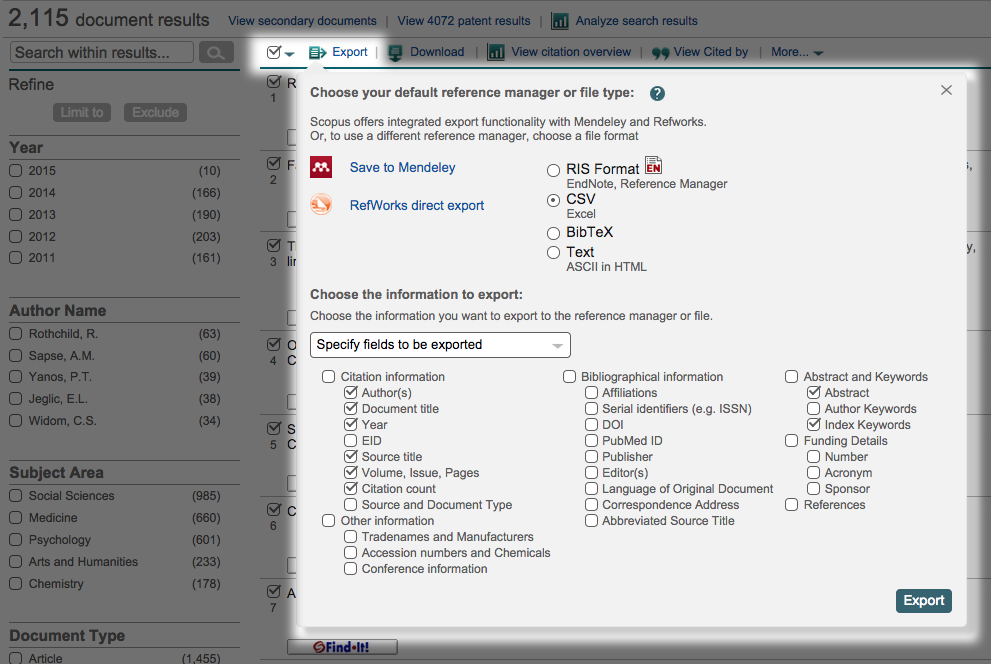Toggle result 1 selection checkbox
This screenshot has width=991, height=664.
(274, 81)
